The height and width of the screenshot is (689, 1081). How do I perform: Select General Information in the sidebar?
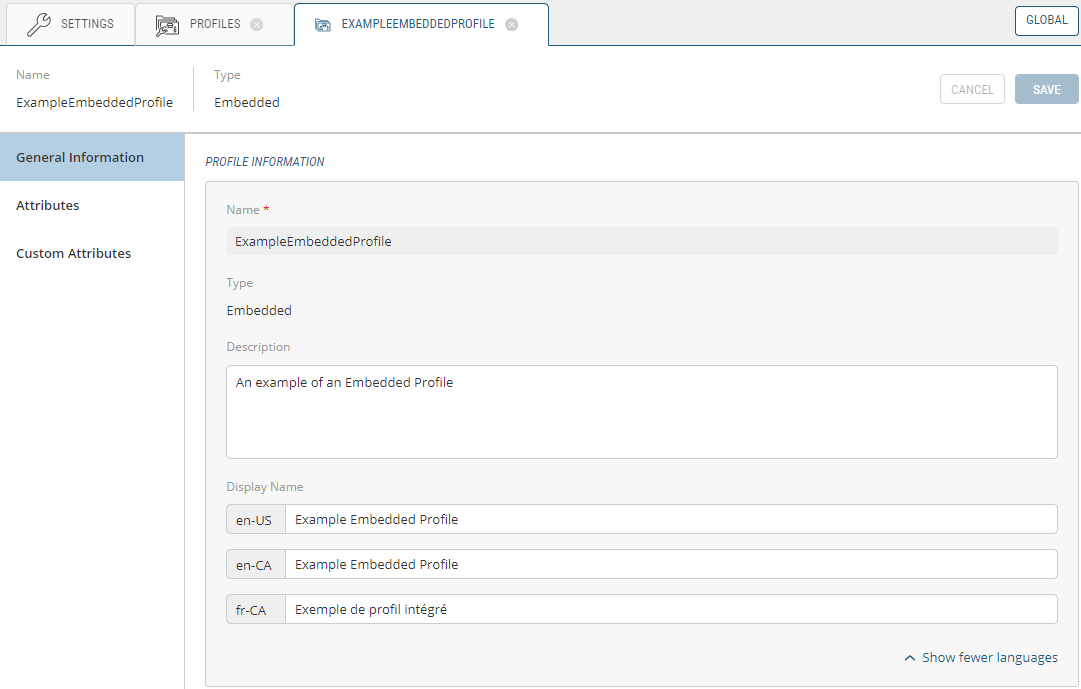(80, 158)
